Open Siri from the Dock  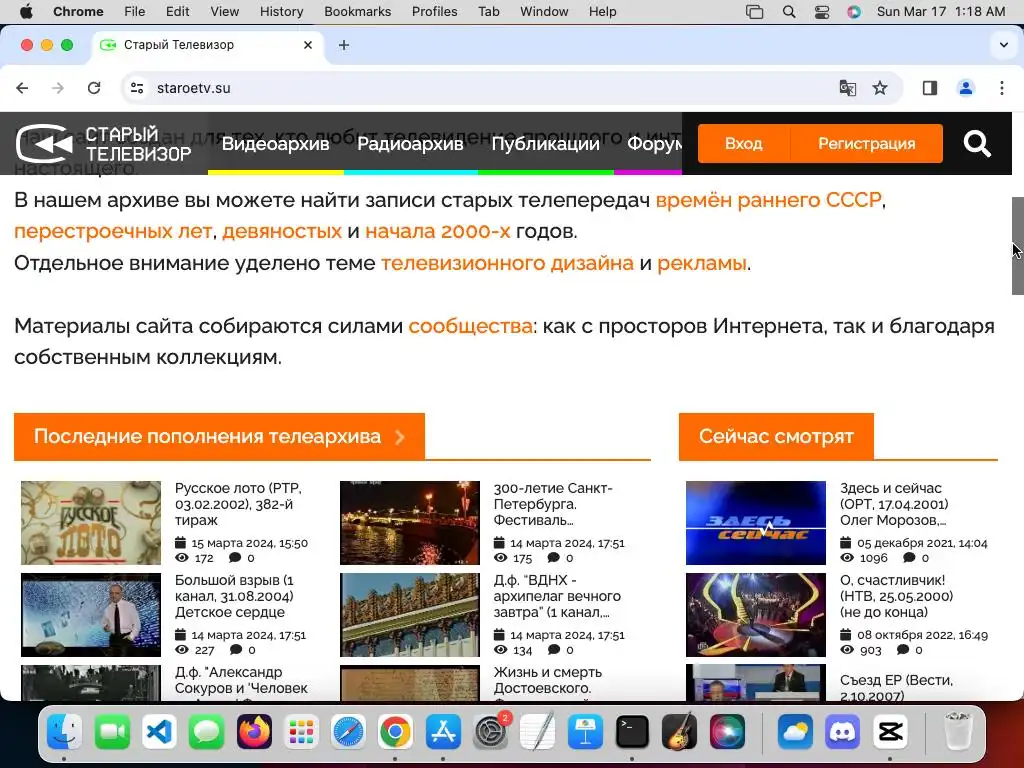(x=727, y=731)
